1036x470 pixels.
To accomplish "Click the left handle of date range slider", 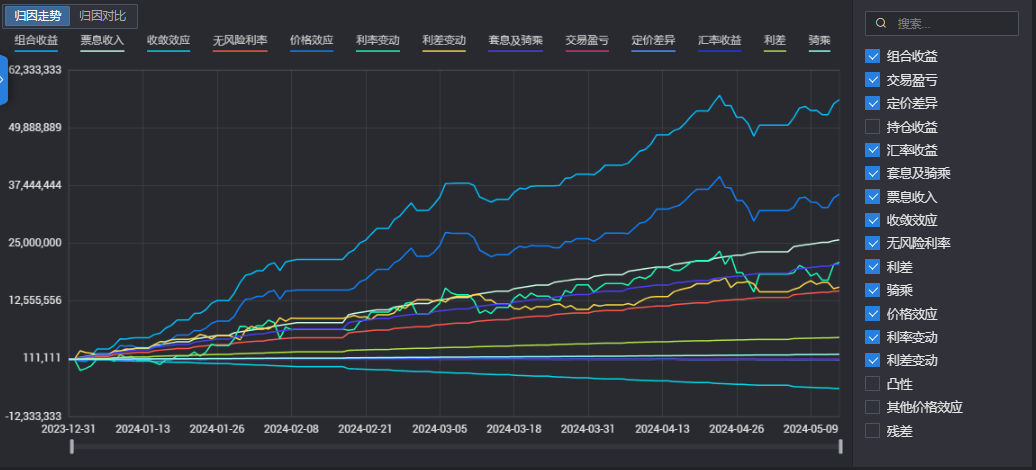I will (72, 448).
